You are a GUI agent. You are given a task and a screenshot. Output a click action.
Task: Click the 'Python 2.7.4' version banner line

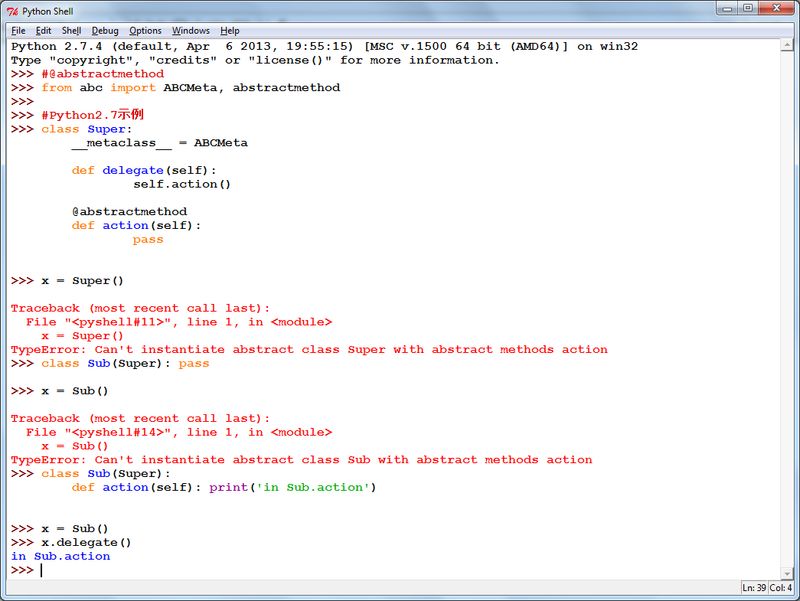coord(324,46)
